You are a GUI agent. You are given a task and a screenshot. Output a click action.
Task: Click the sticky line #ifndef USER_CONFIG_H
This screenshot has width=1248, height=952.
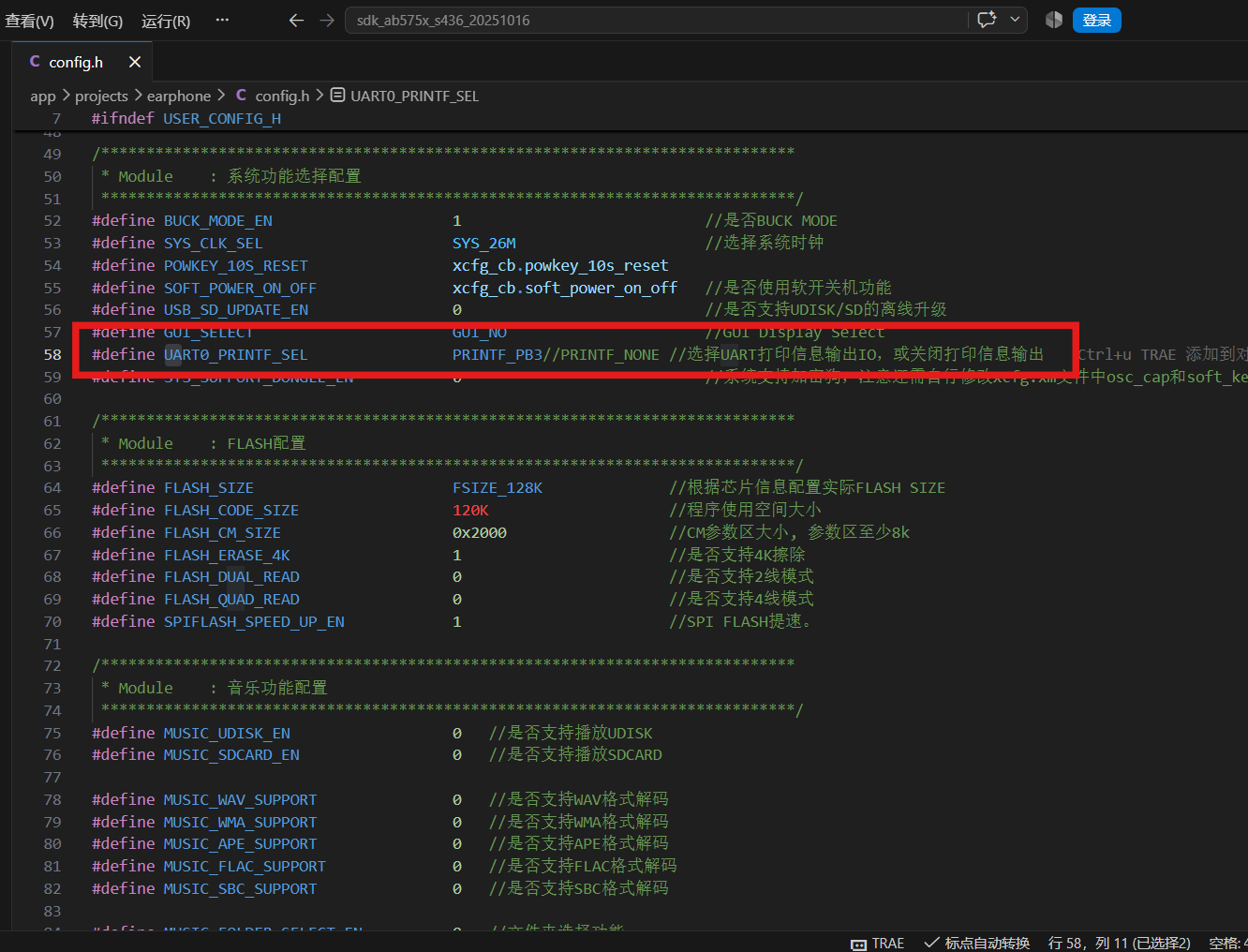(186, 118)
